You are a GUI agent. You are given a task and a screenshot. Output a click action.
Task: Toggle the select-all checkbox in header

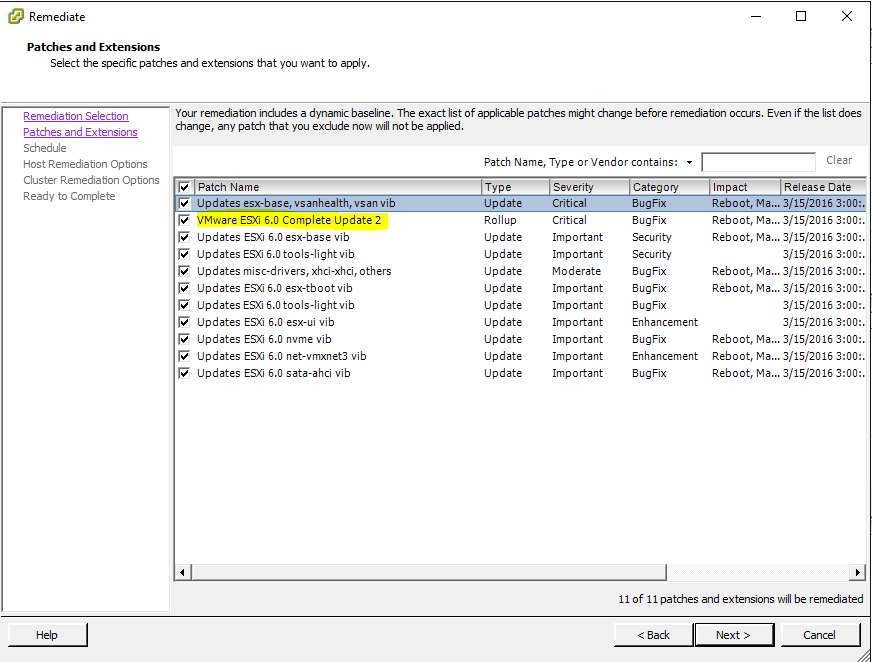184,187
